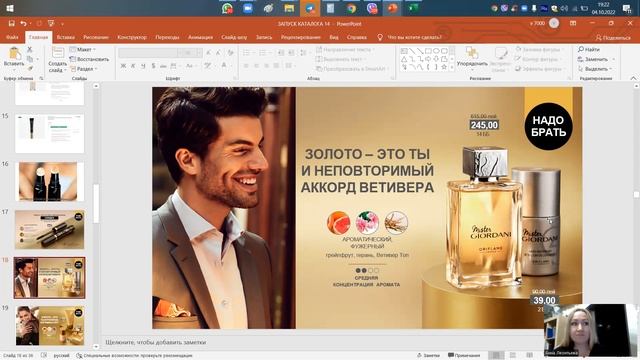Decrease font size icon
Screen dimensions: 640x360
coord(218,53)
